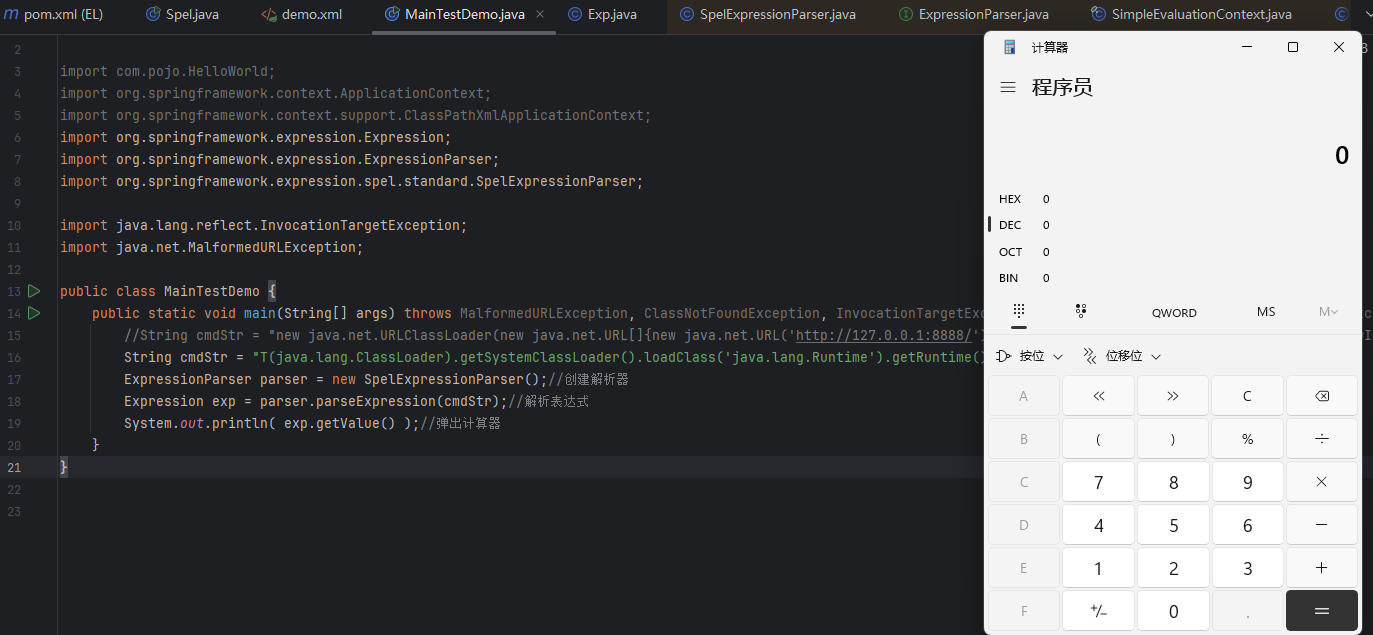This screenshot has height=635, width=1373.
Task: Click the multiply key in calculator
Action: click(1321, 482)
